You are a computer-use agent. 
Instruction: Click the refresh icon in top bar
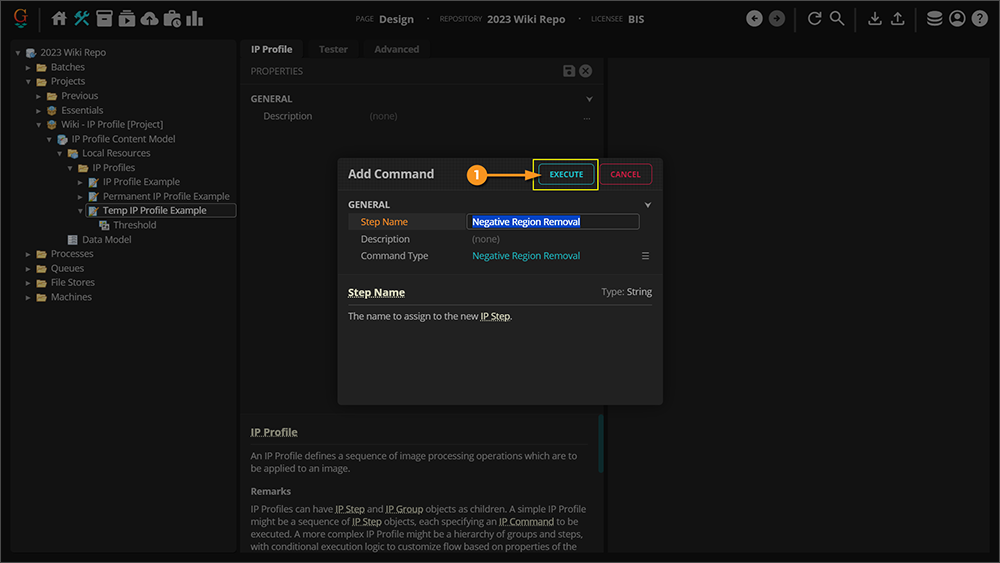[x=814, y=18]
